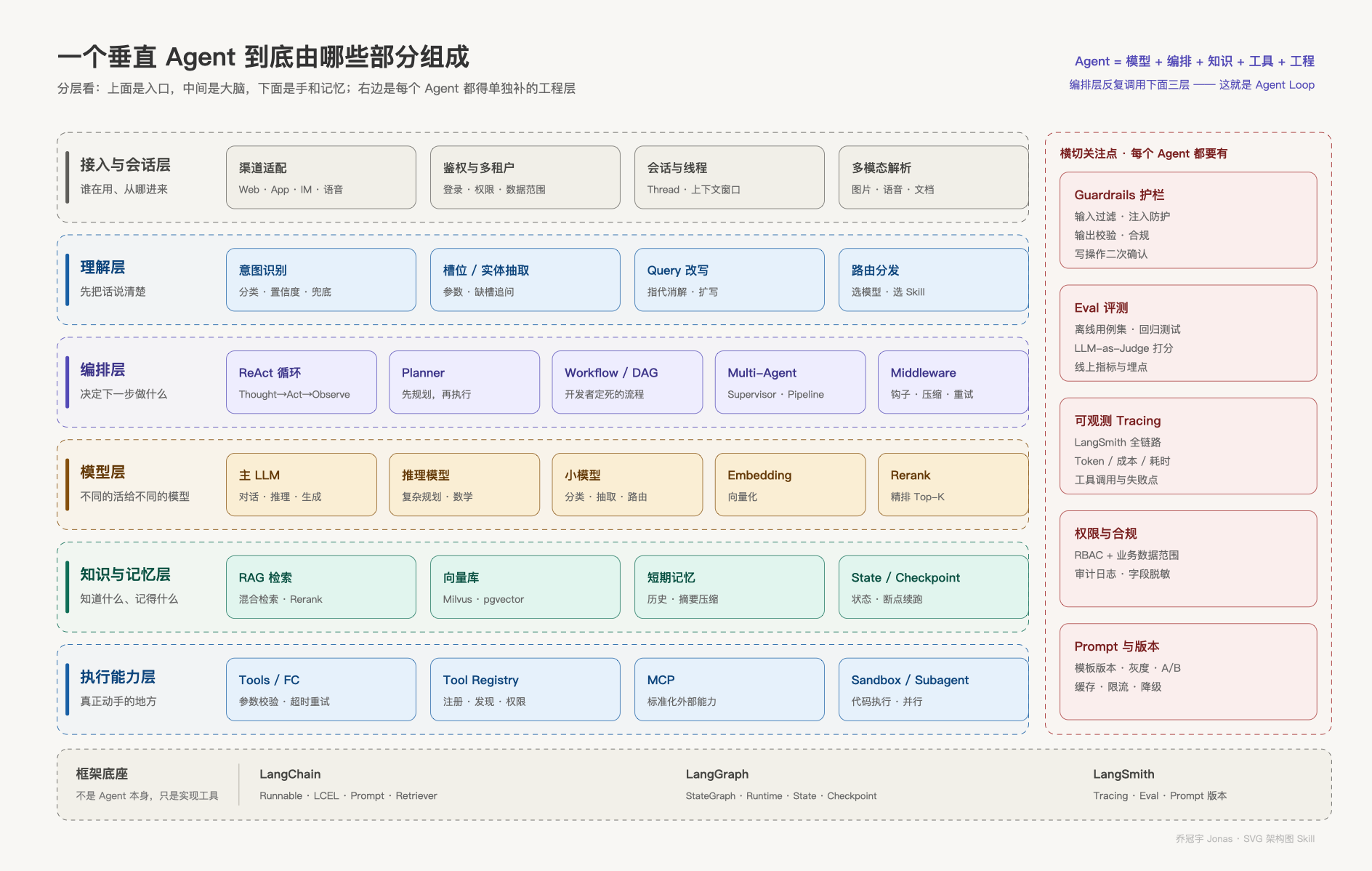
Task: Click the main title 一个垂直 Agent 到底由哪些部分组成
Action: tap(263, 57)
